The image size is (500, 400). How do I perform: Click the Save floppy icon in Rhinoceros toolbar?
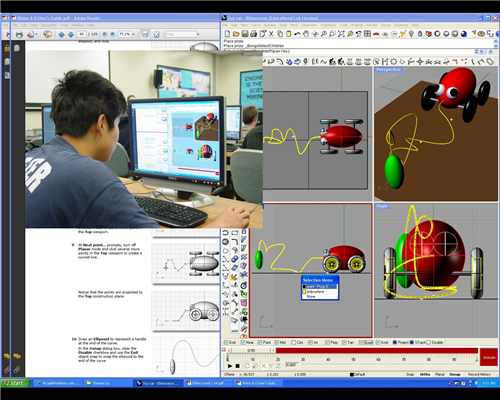[245, 34]
